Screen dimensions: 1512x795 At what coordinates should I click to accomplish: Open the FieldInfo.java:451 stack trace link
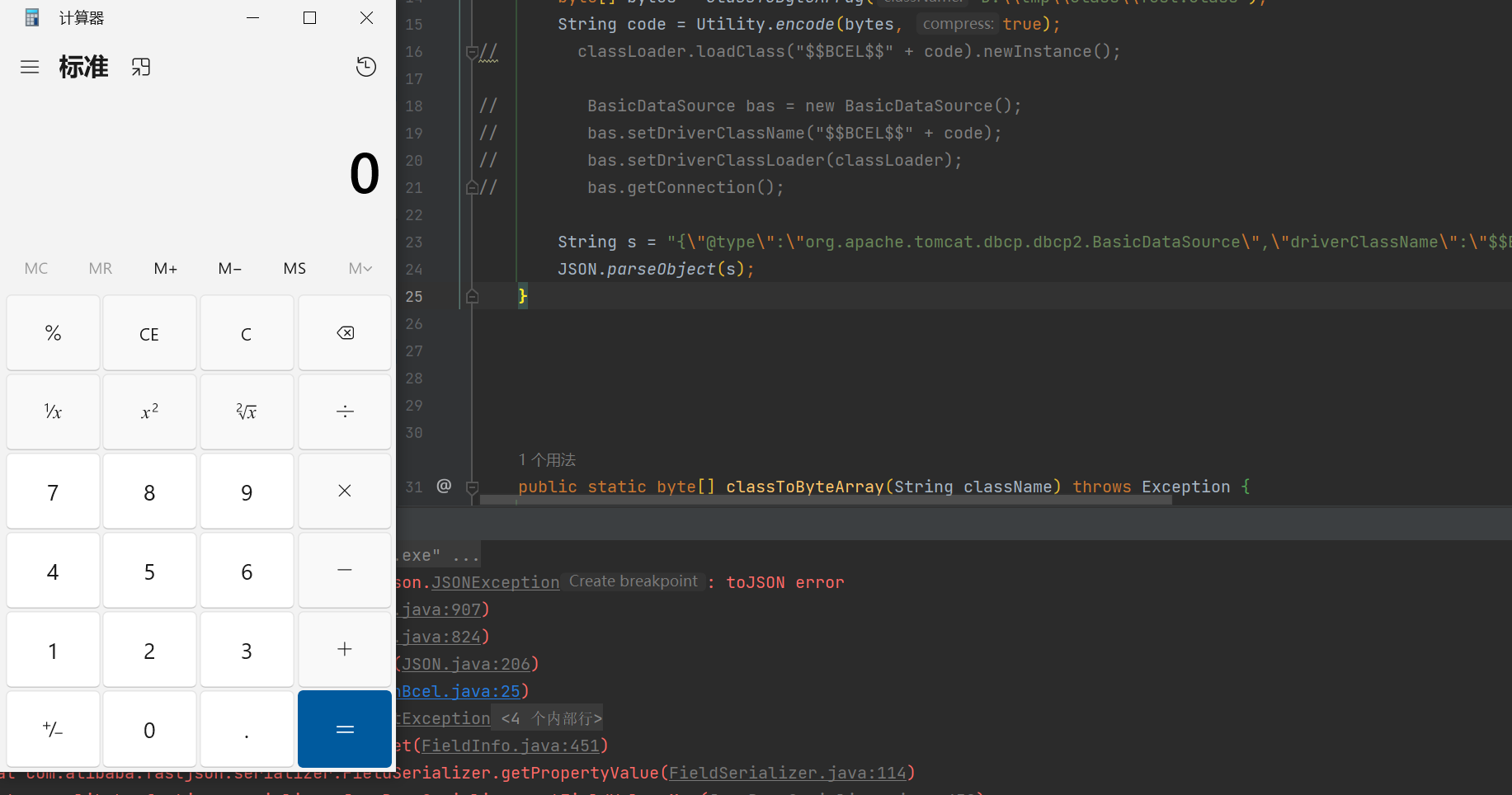click(511, 746)
